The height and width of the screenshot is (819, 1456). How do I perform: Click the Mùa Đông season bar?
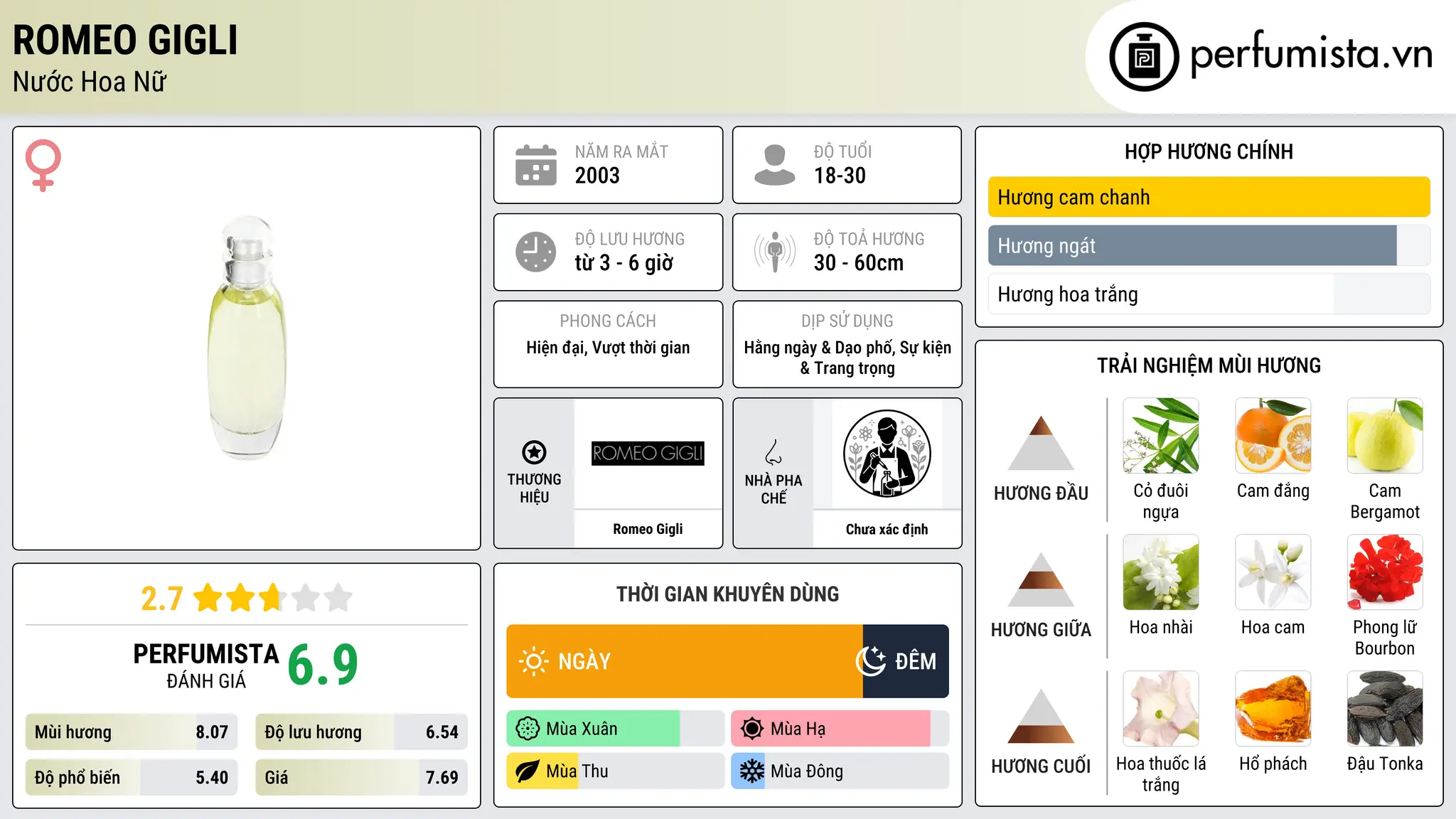pyautogui.click(x=840, y=771)
